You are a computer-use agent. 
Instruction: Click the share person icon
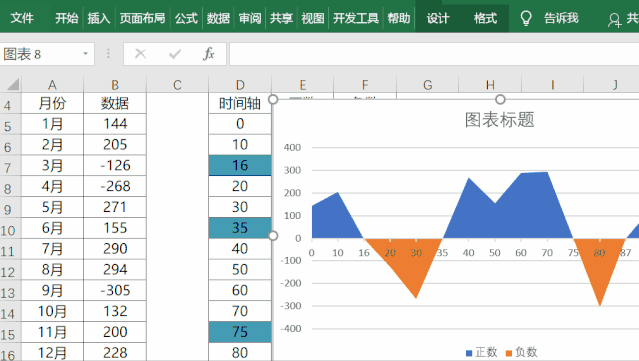tap(614, 20)
